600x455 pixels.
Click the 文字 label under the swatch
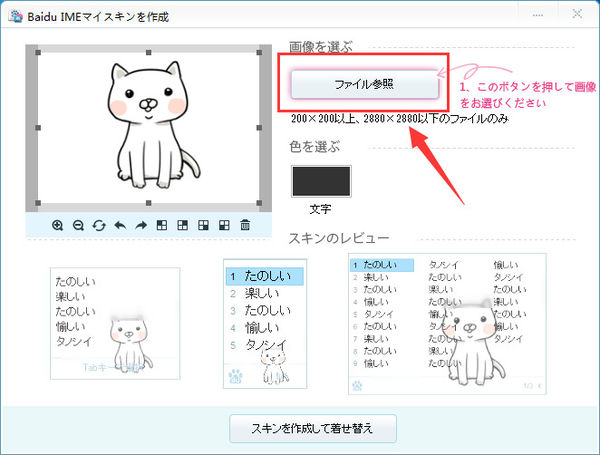click(320, 209)
